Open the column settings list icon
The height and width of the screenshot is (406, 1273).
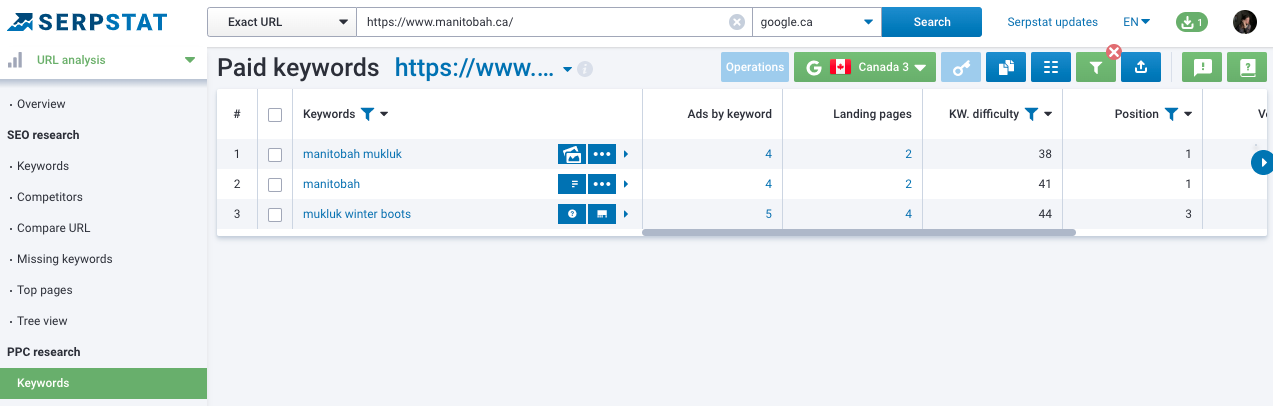click(x=1051, y=67)
